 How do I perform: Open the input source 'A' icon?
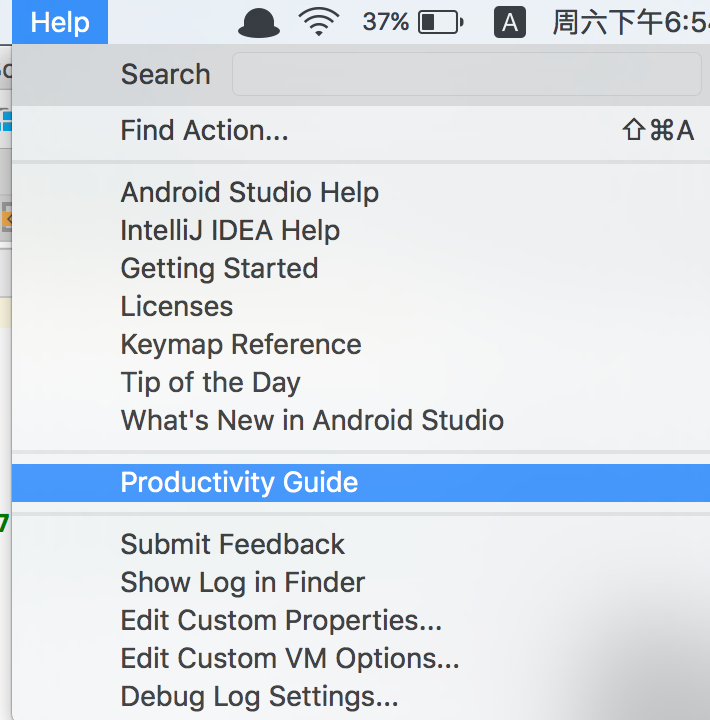(510, 22)
